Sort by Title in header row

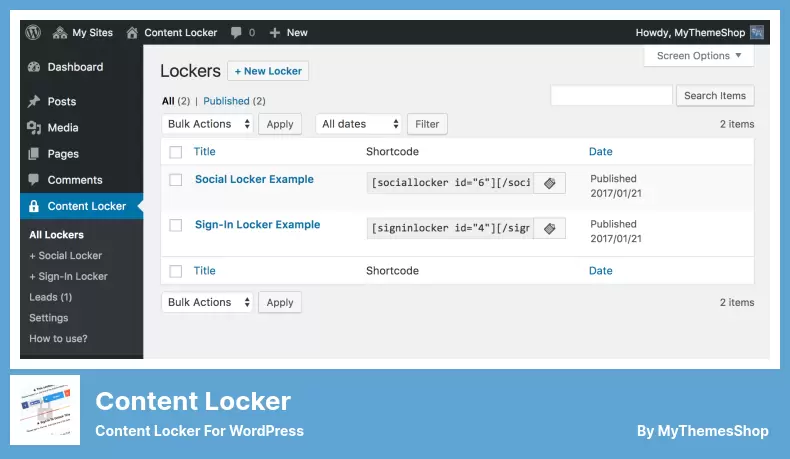[205, 152]
